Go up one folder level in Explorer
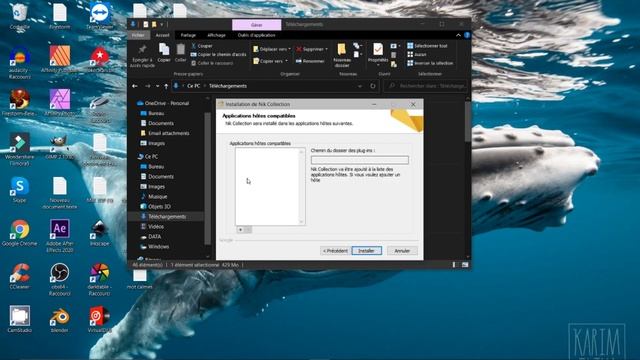The width and height of the screenshot is (640, 360). (166, 86)
